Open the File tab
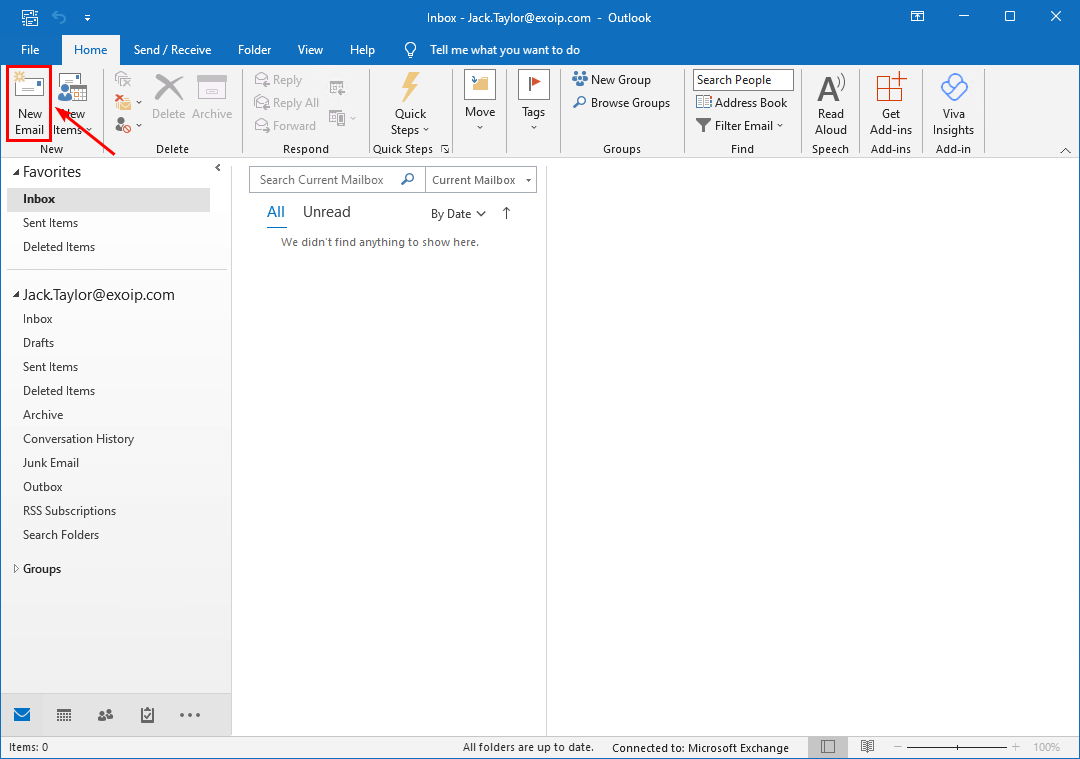Viewport: 1080px width, 759px height. [x=30, y=50]
